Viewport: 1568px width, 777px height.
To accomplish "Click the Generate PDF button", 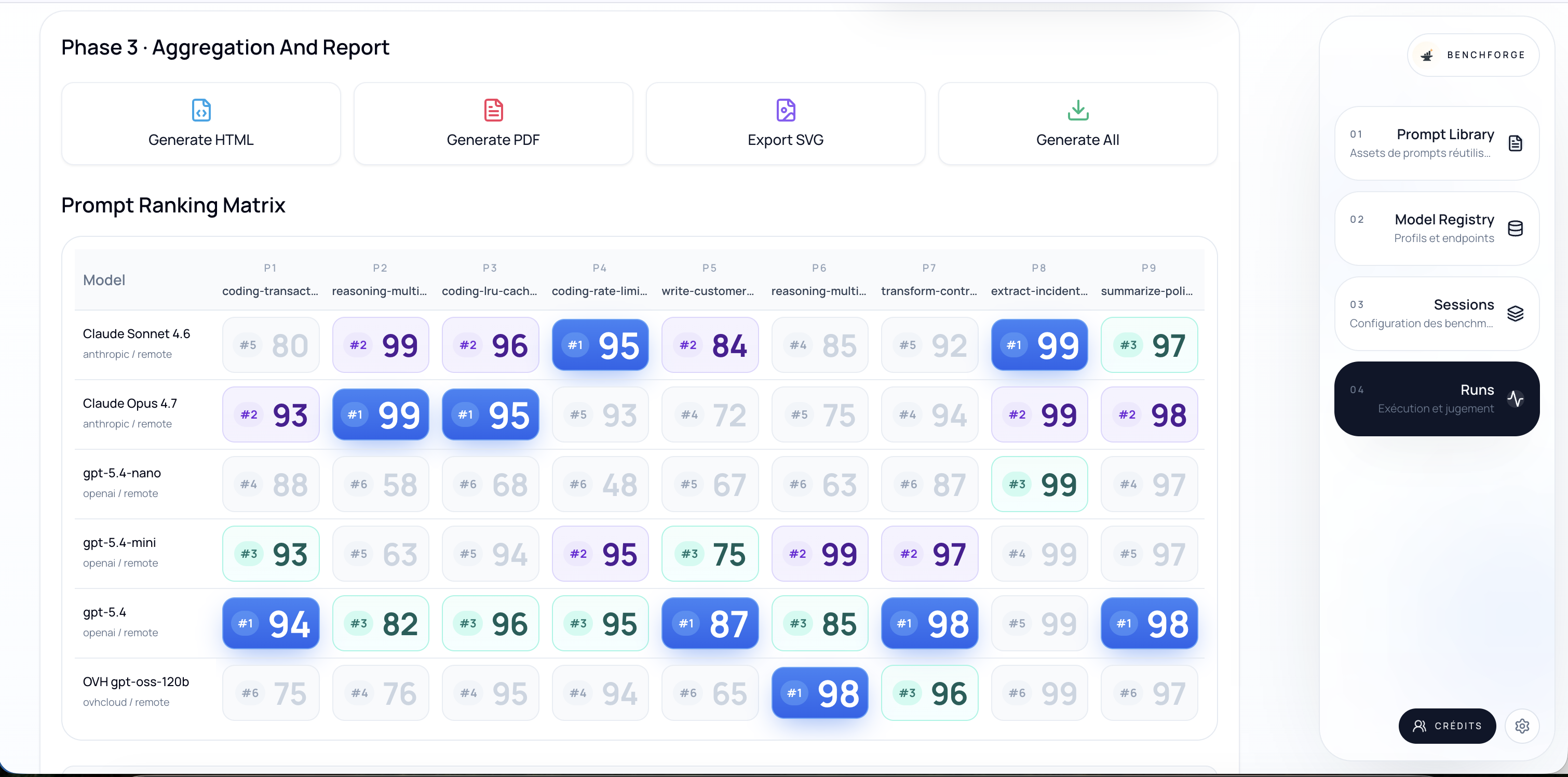I will coord(493,124).
